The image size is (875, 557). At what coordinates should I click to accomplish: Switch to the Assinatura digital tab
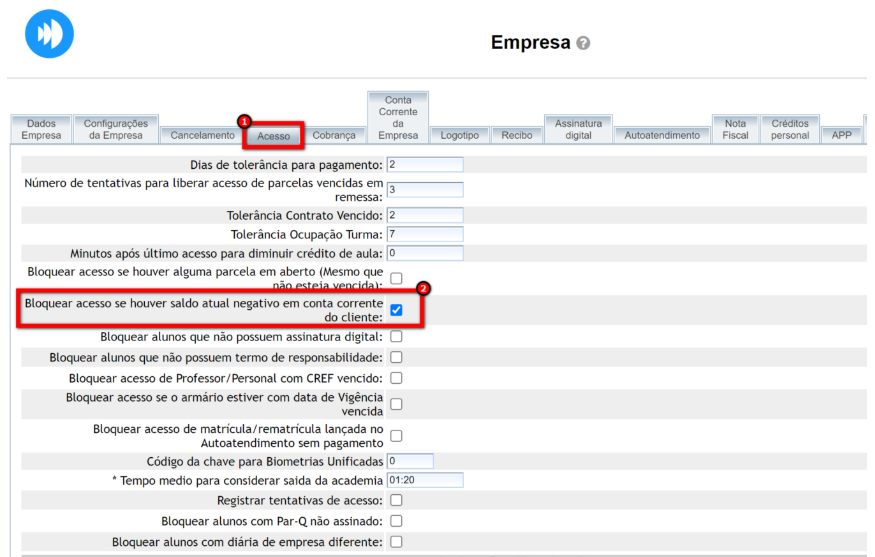click(578, 129)
